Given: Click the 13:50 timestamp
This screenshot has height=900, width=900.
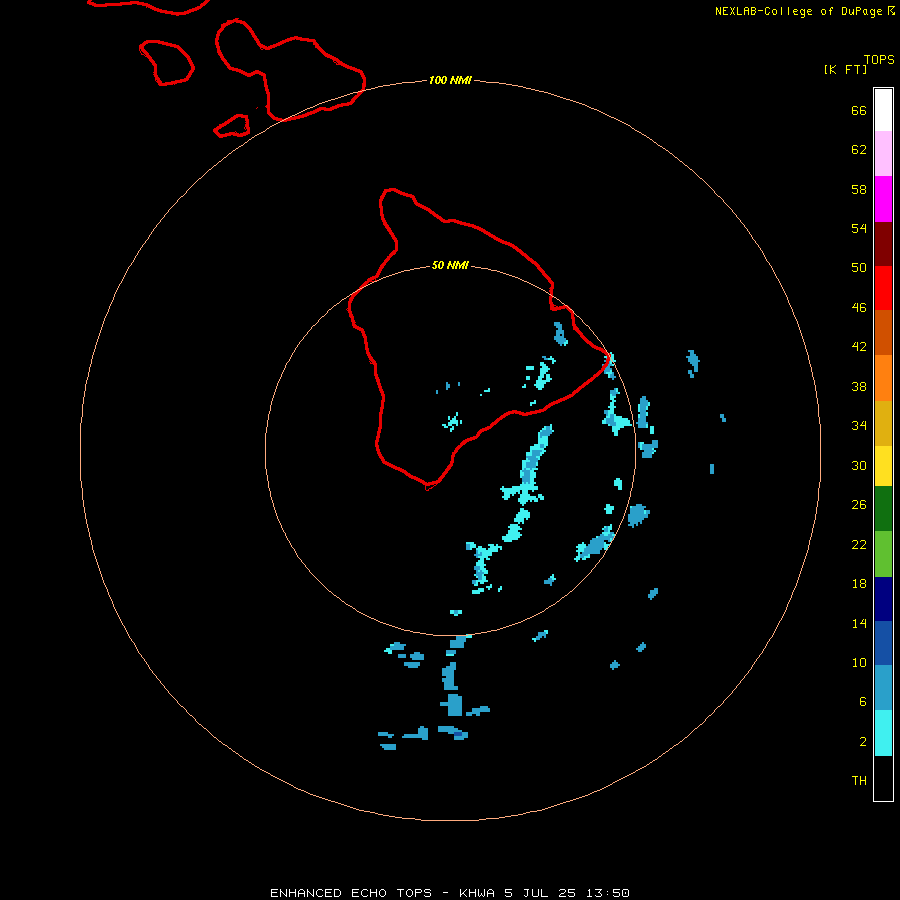Looking at the screenshot, I should (x=608, y=893).
